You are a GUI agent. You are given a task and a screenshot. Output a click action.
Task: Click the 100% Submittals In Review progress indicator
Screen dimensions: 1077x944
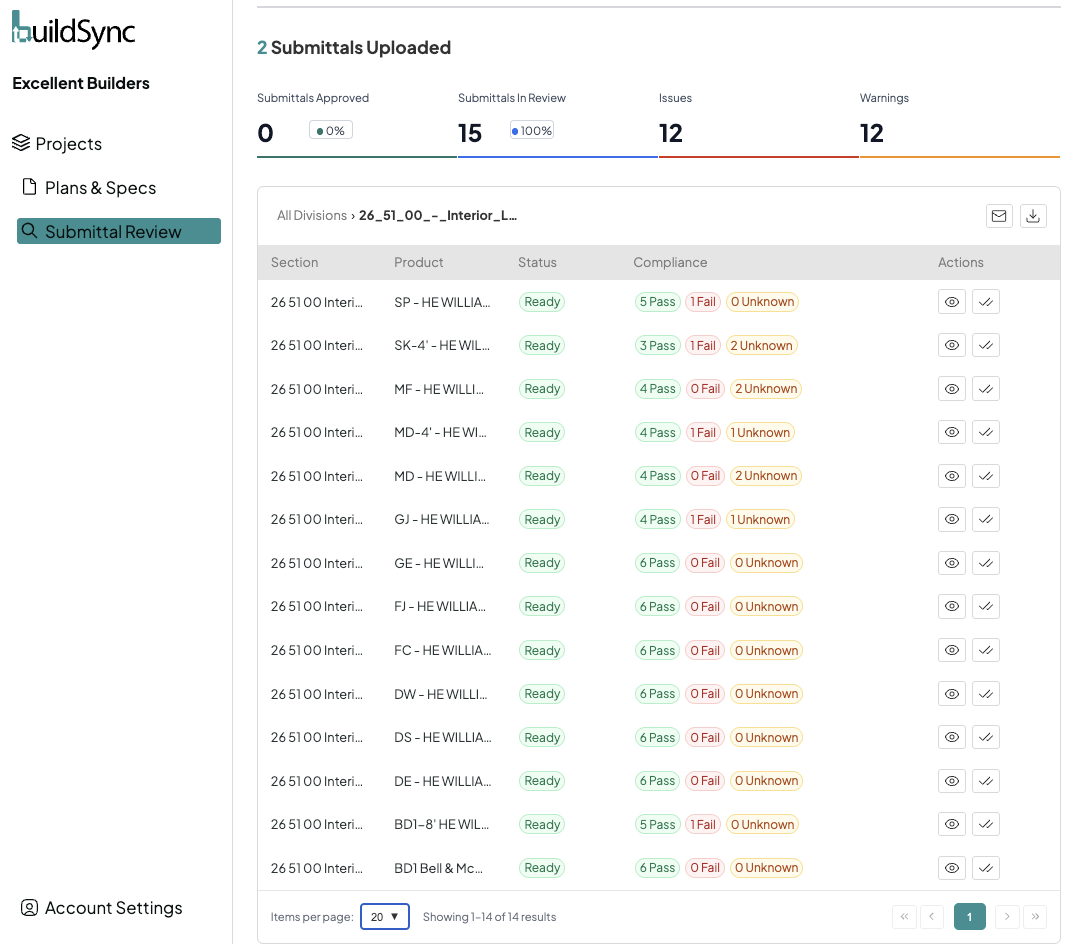click(531, 130)
